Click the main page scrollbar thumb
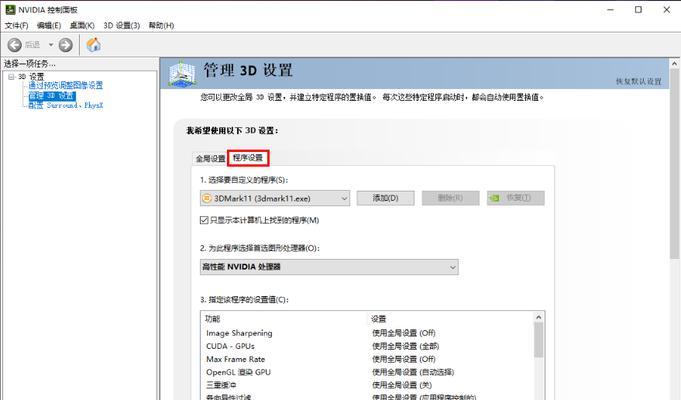 pyautogui.click(x=674, y=165)
